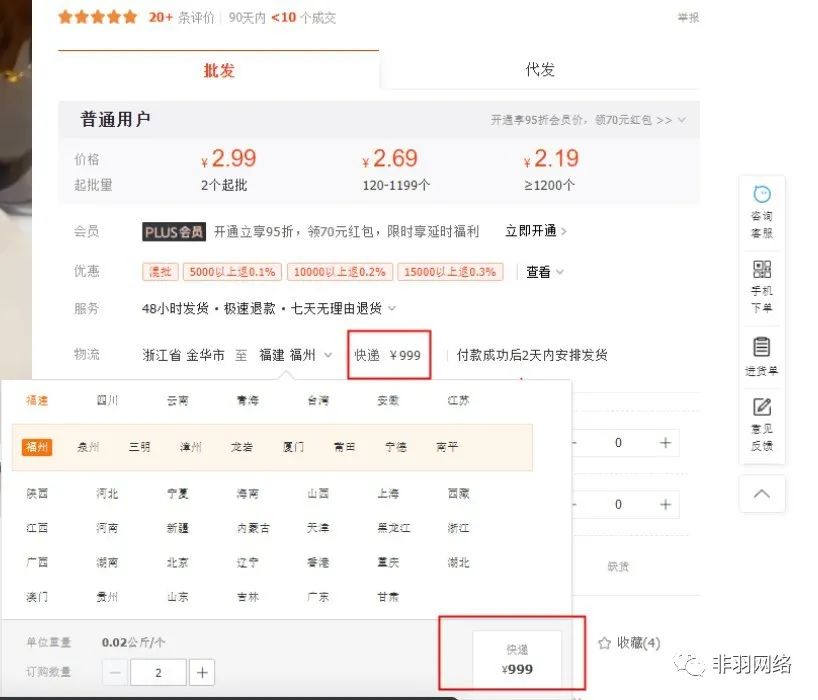
Task: Click the 立即开通 membership link
Action: tap(535, 231)
